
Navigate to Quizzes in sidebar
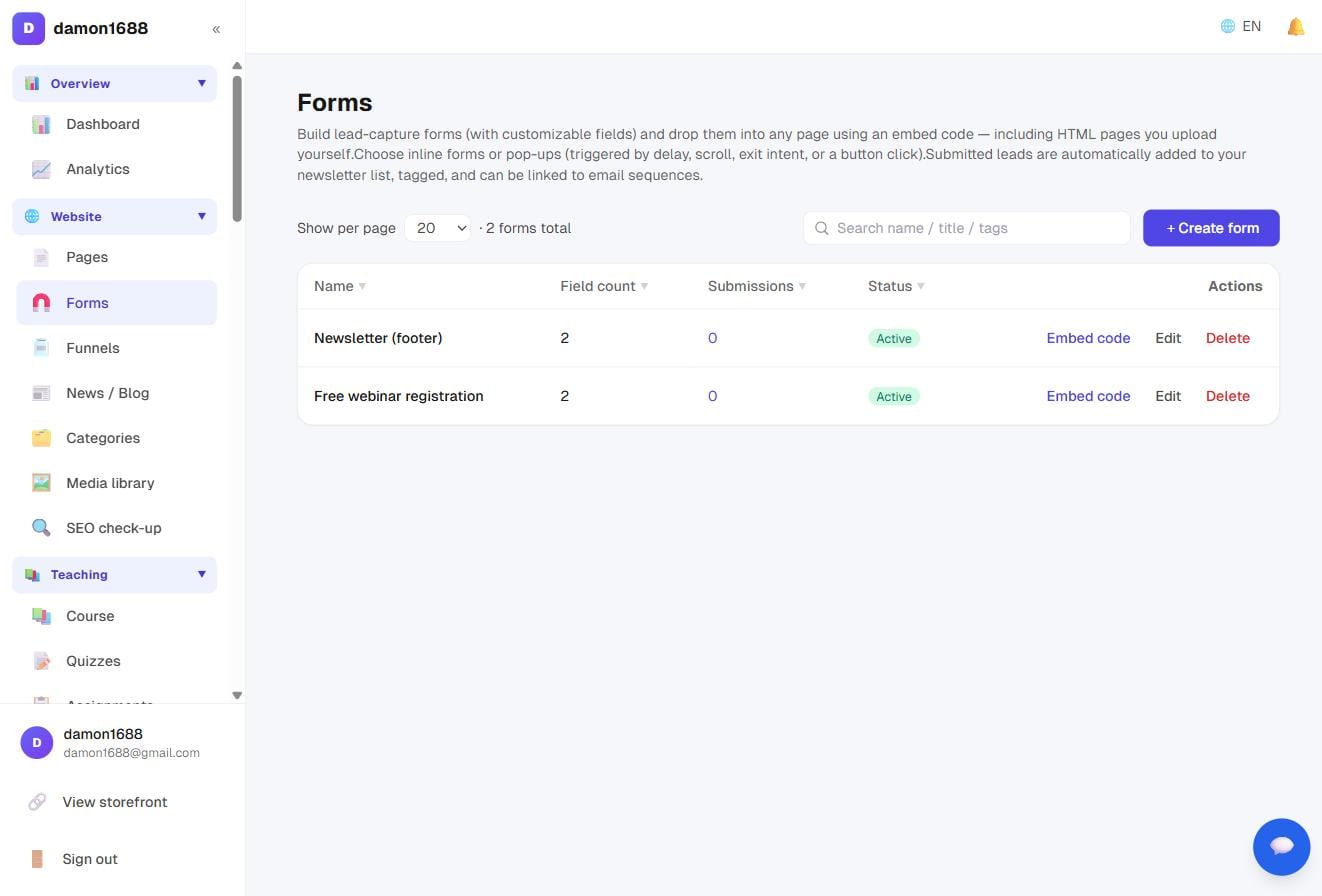point(116,661)
